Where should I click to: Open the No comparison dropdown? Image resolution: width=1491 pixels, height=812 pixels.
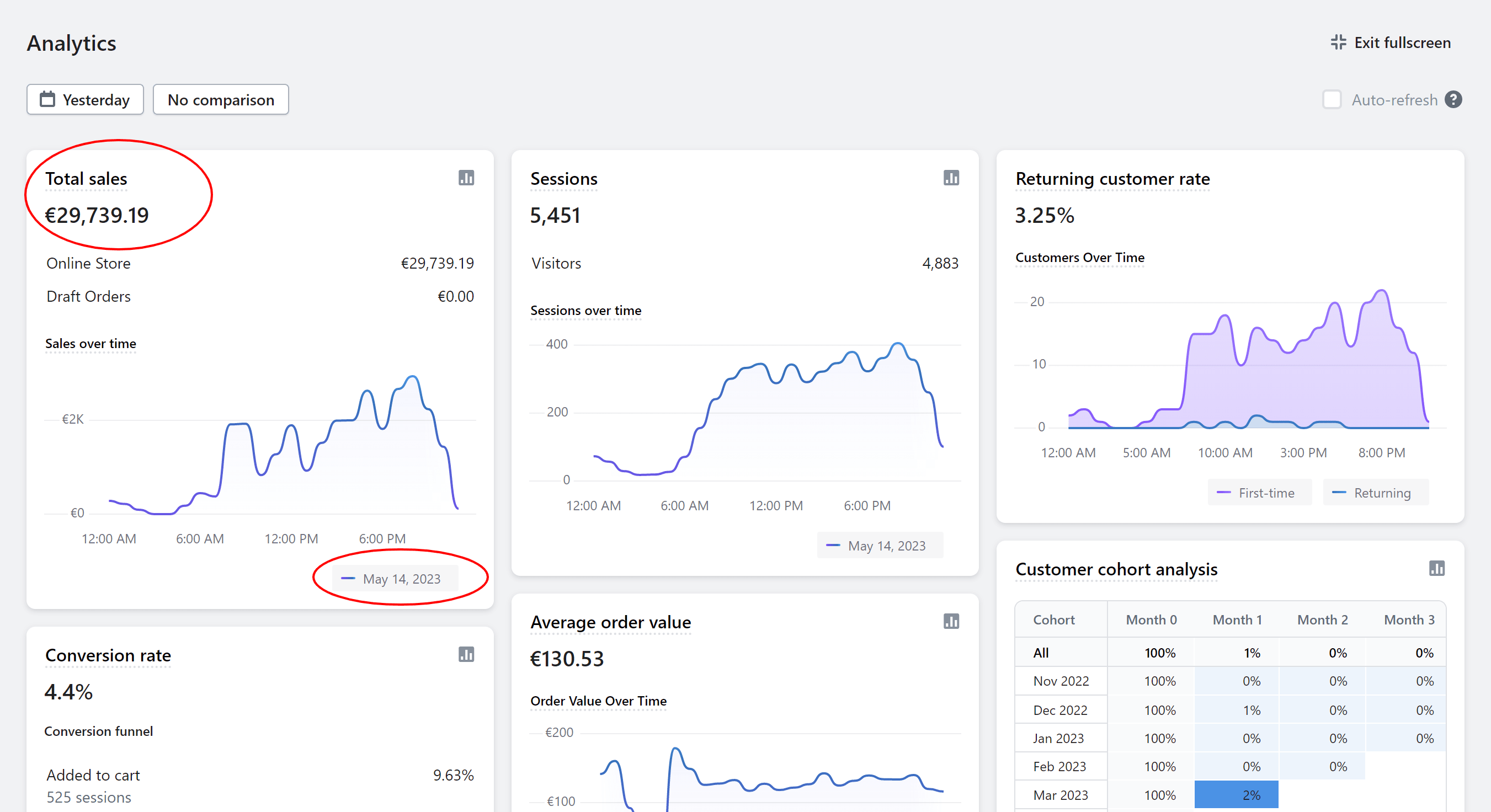tap(221, 99)
